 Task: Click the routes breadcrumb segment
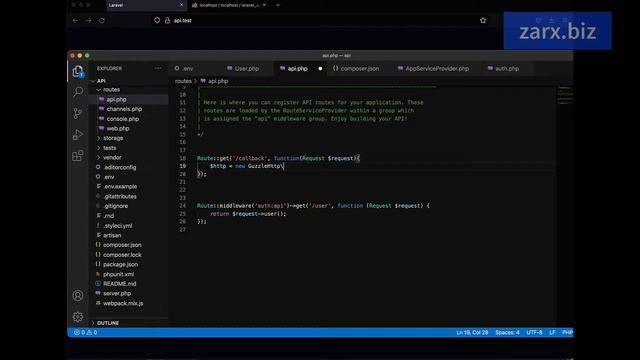click(x=183, y=81)
